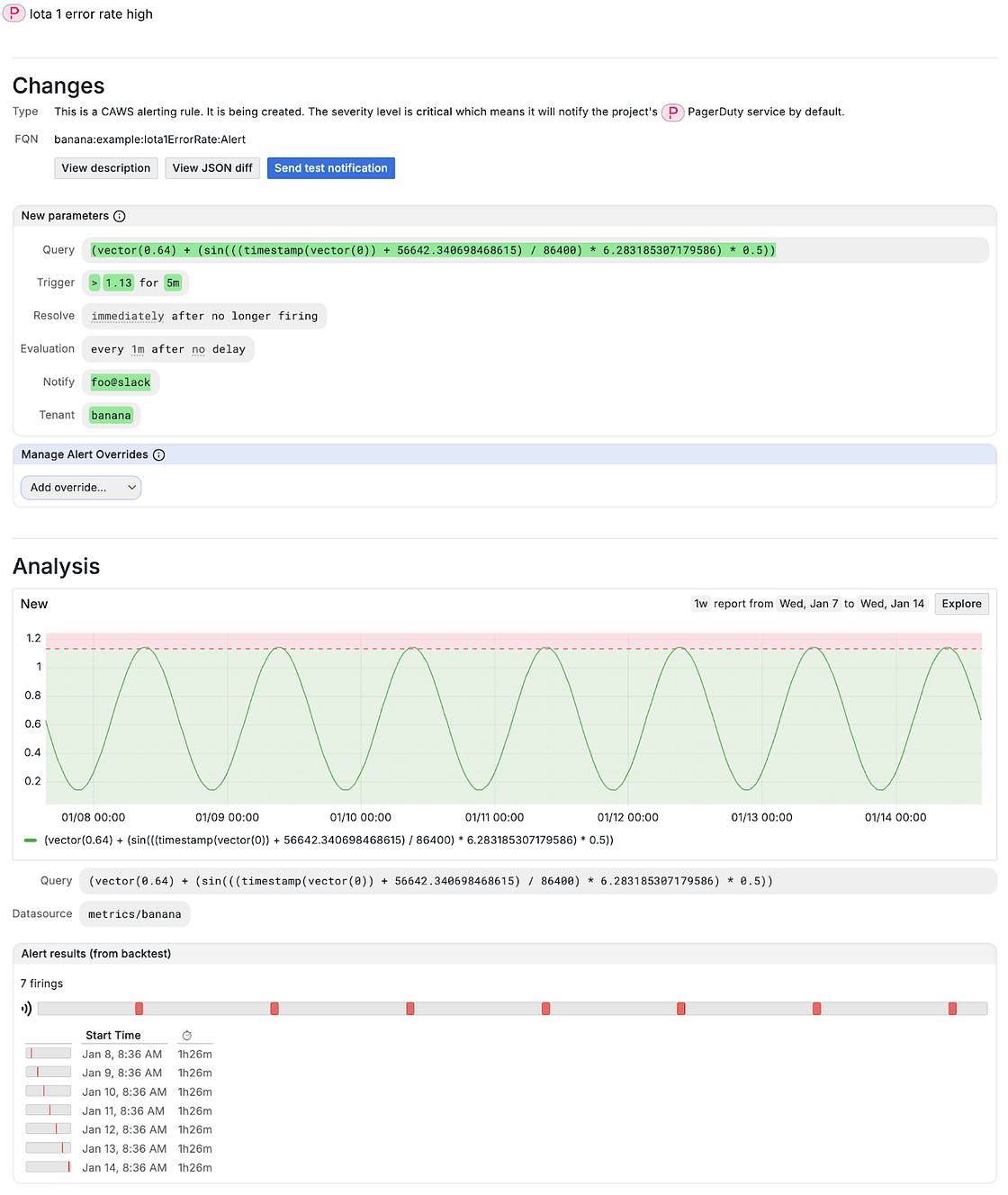Viewport: 1008px width, 1195px height.
Task: Click the duration clock column header icon
Action: (x=187, y=1036)
